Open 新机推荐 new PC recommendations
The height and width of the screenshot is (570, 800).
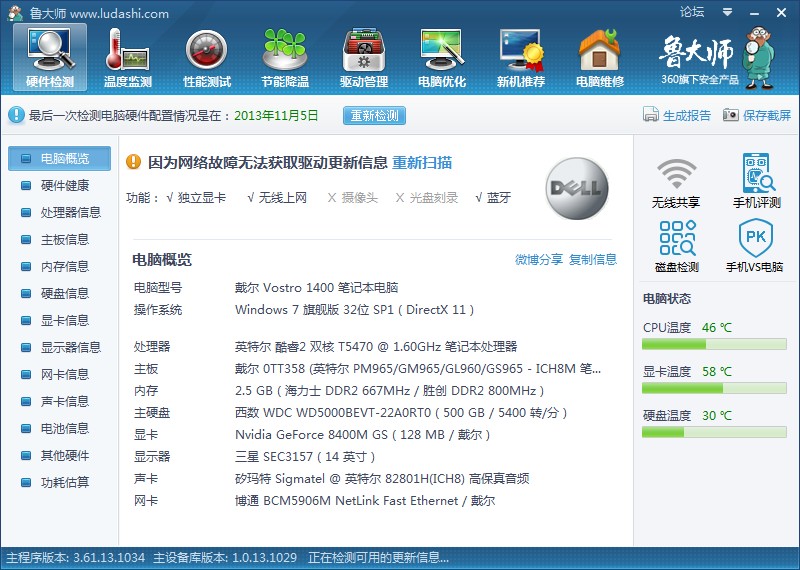click(520, 57)
